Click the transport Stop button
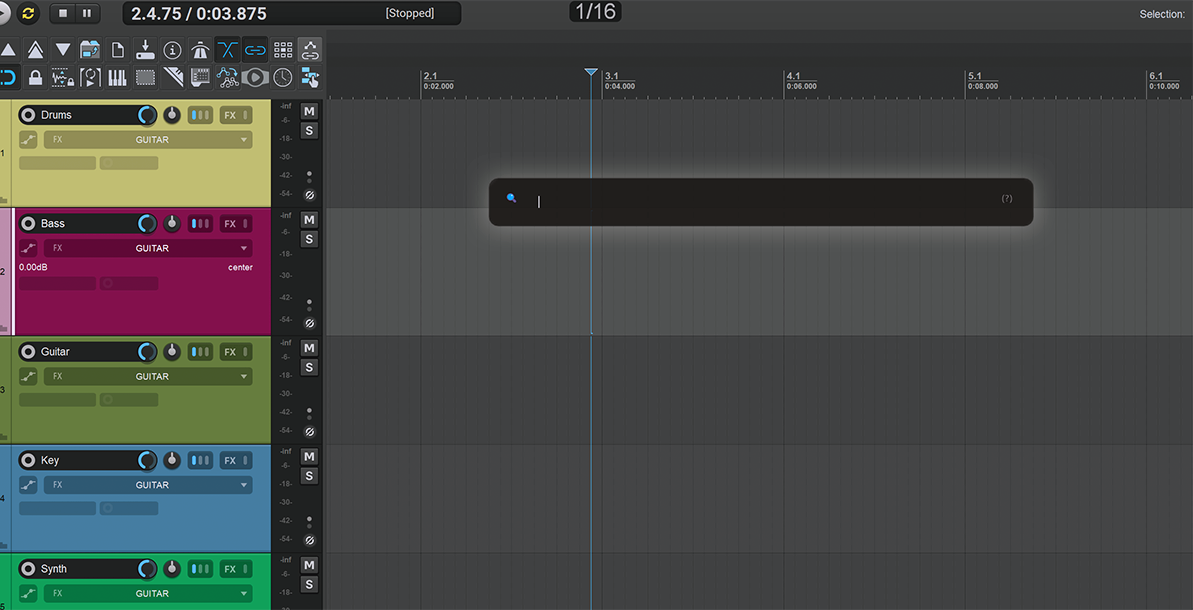Viewport: 1193px width, 610px height. (x=62, y=13)
